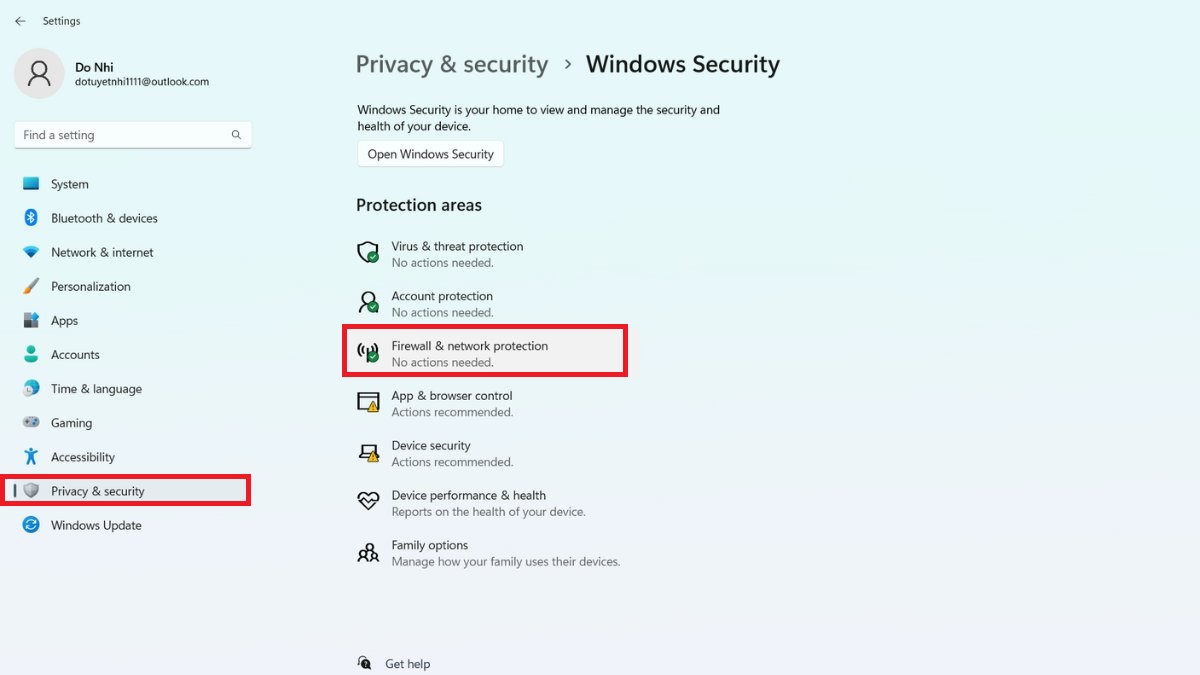Click the Privacy & security breadcrumb
Screen dimensions: 1200x675
(x=452, y=65)
